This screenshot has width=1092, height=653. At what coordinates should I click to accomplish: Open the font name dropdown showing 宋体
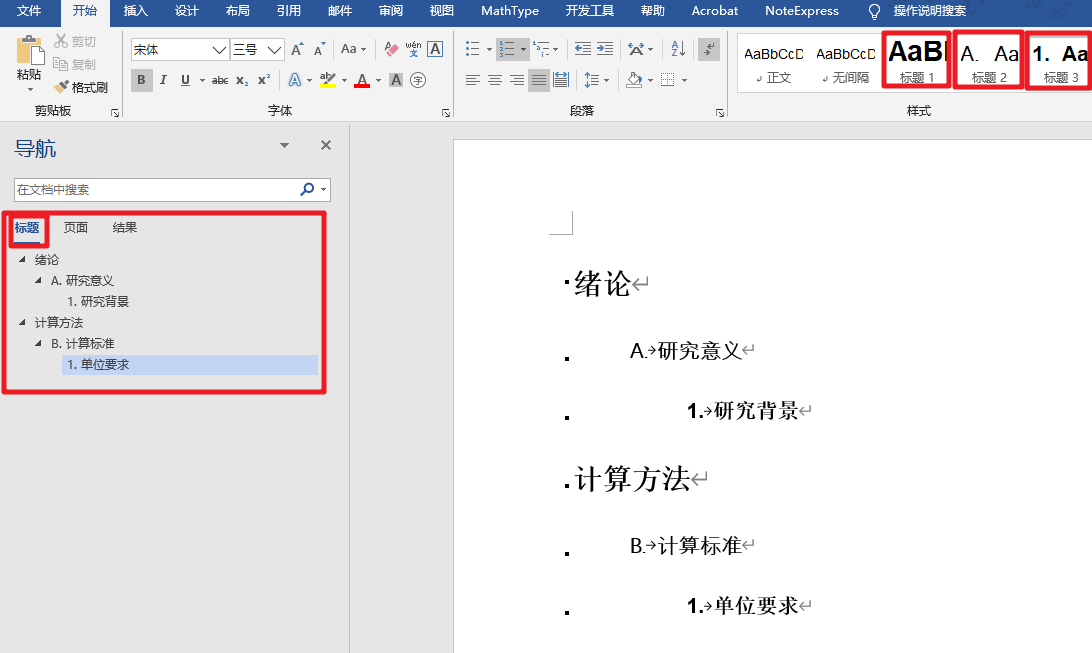click(178, 48)
